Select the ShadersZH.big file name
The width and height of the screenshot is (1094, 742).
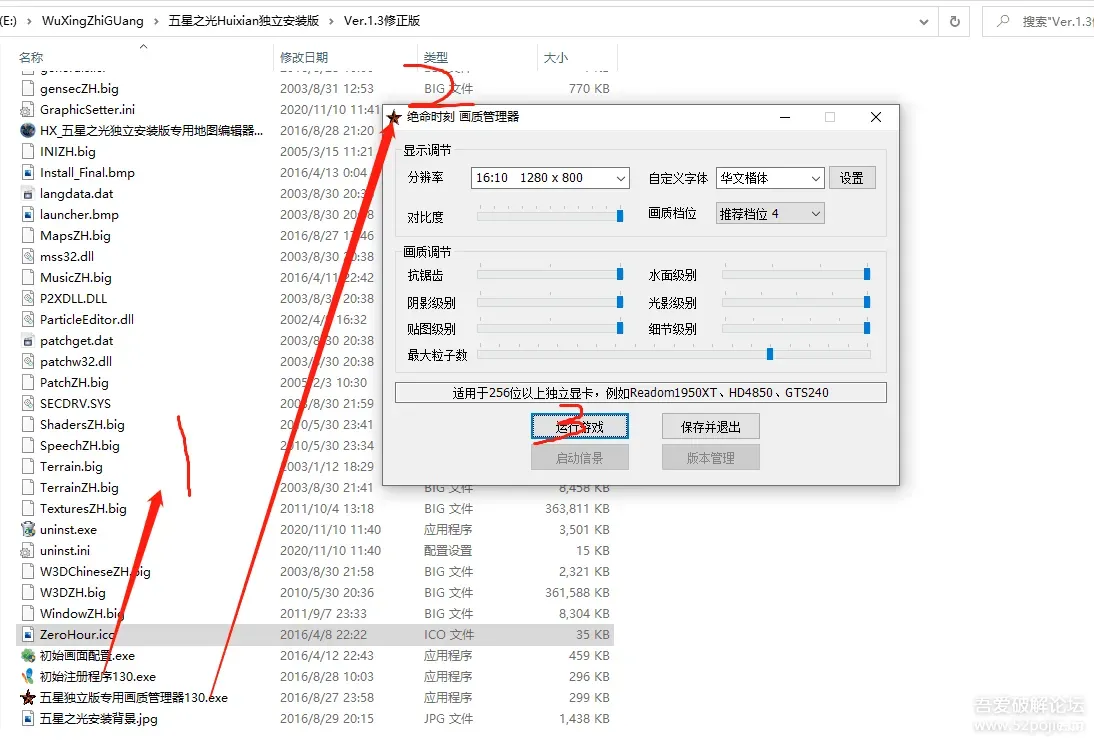pyautogui.click(x=82, y=424)
